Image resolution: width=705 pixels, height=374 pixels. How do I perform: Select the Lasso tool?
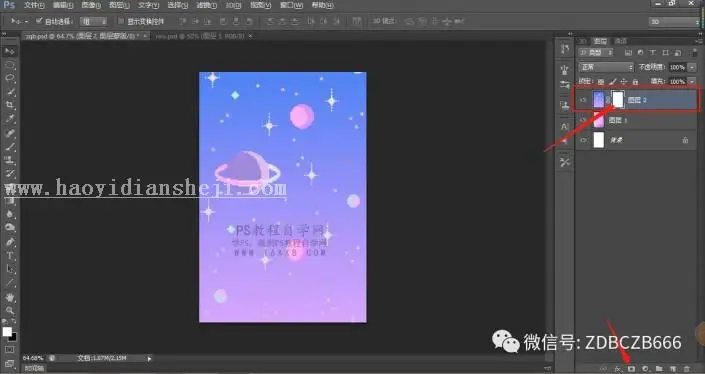[x=9, y=78]
